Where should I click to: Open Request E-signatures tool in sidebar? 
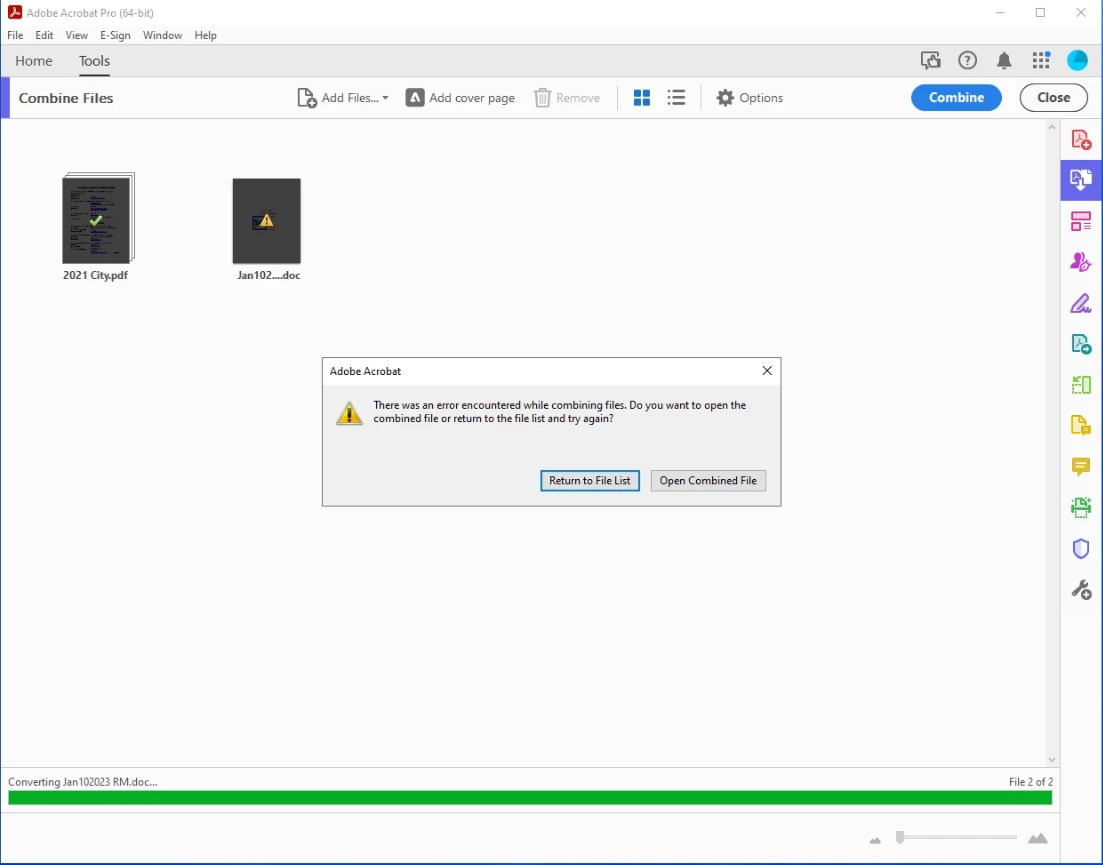pos(1081,262)
